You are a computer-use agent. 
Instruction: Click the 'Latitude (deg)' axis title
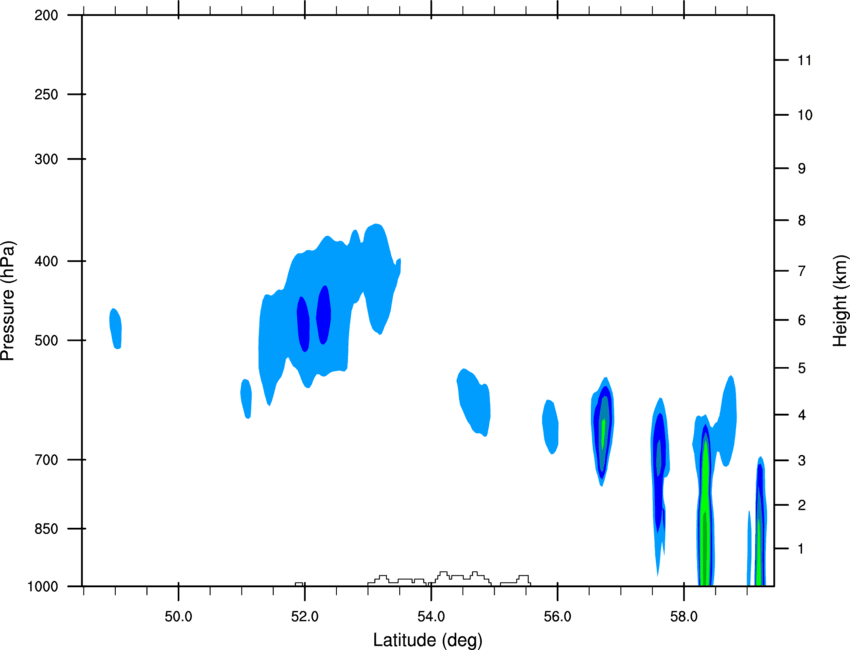point(427,640)
